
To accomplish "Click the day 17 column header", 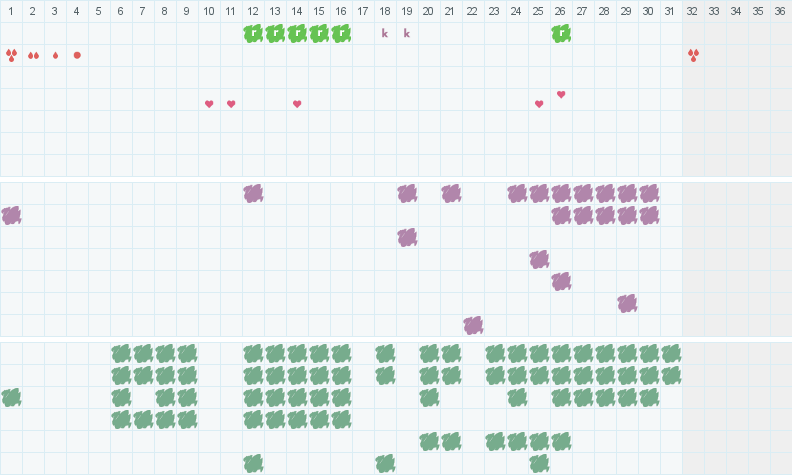I will 363,11.
